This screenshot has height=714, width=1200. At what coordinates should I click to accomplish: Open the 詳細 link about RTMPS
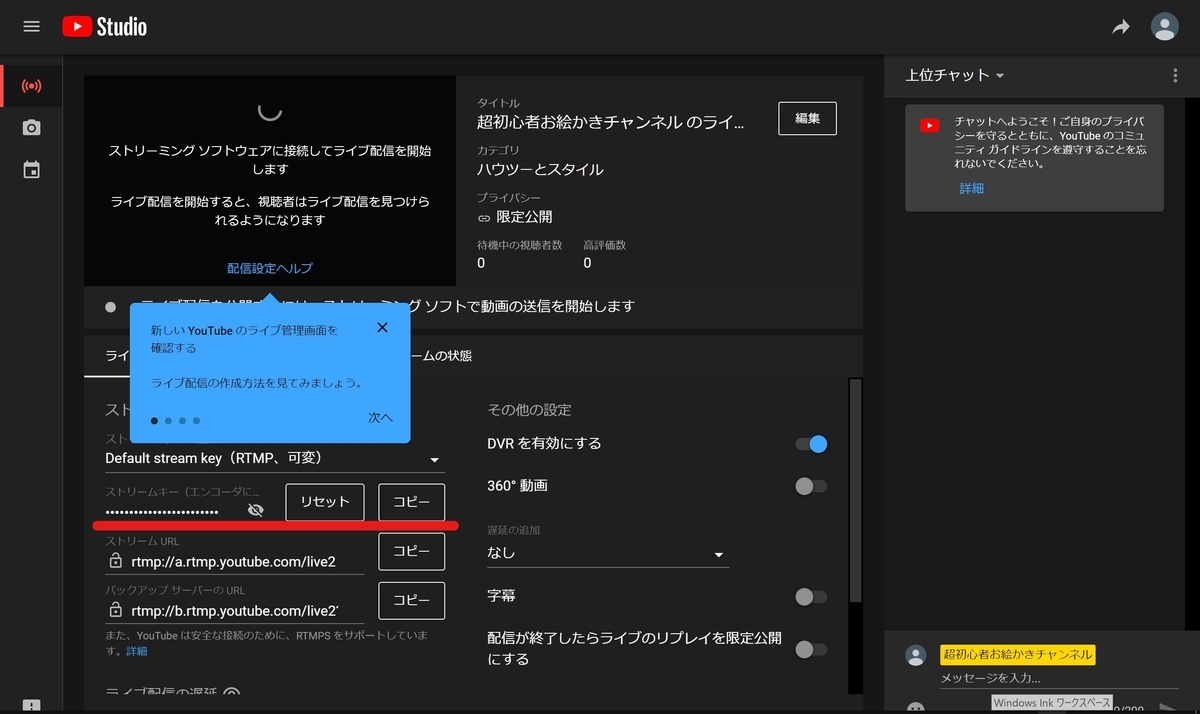tap(136, 651)
